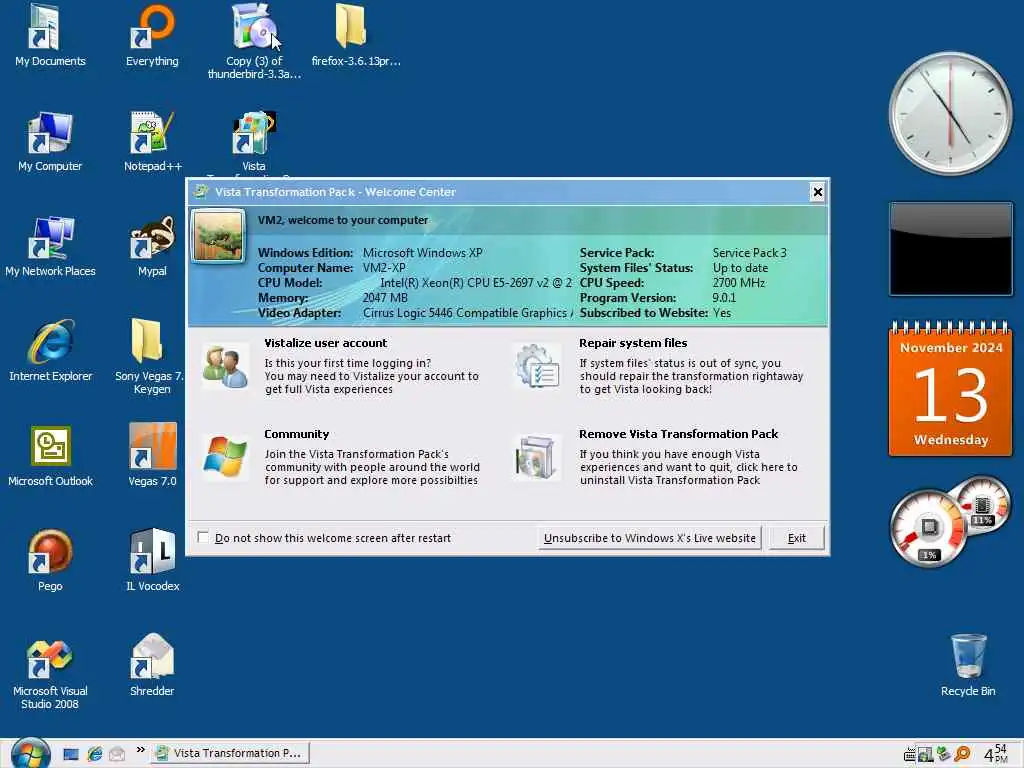
Task: Click Unsubscribe to Windows X's Live website
Action: point(649,538)
